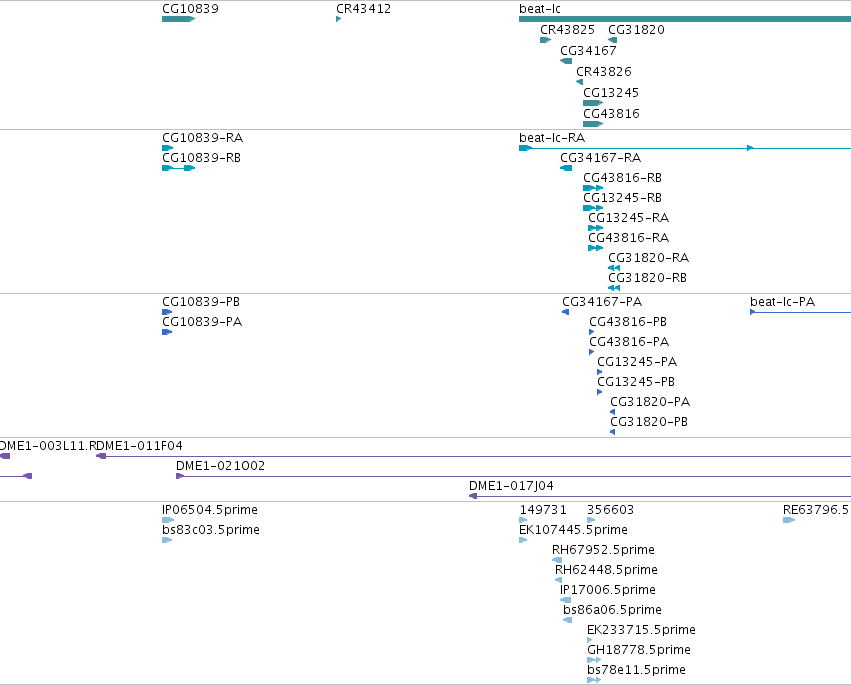Select the CG43816 gene feature
Viewport: 851px width, 685px height.
point(593,124)
